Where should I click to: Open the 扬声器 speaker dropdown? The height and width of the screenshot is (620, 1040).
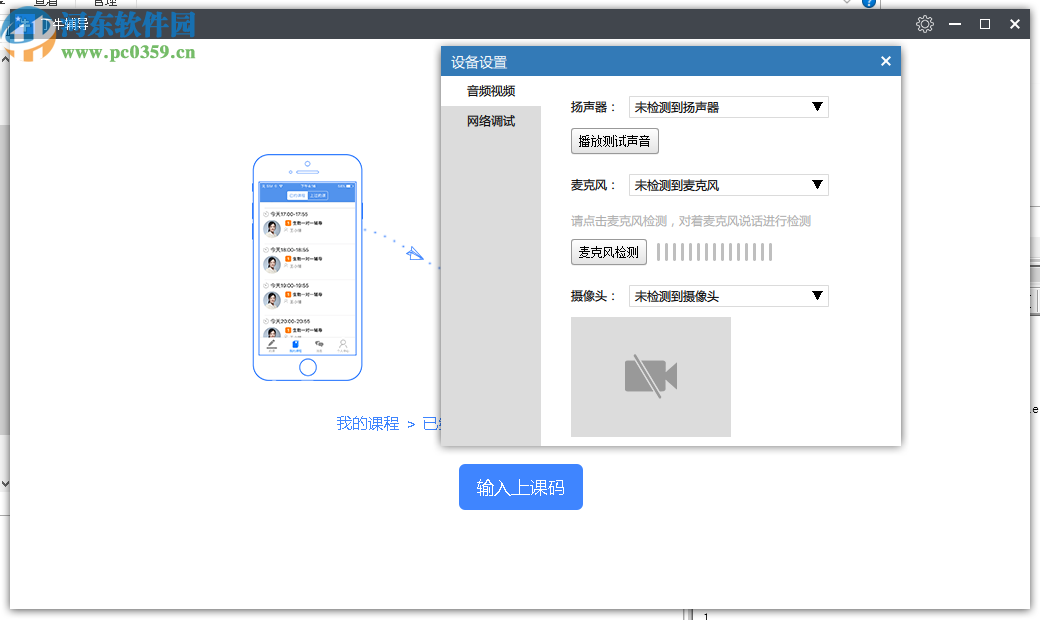(727, 106)
